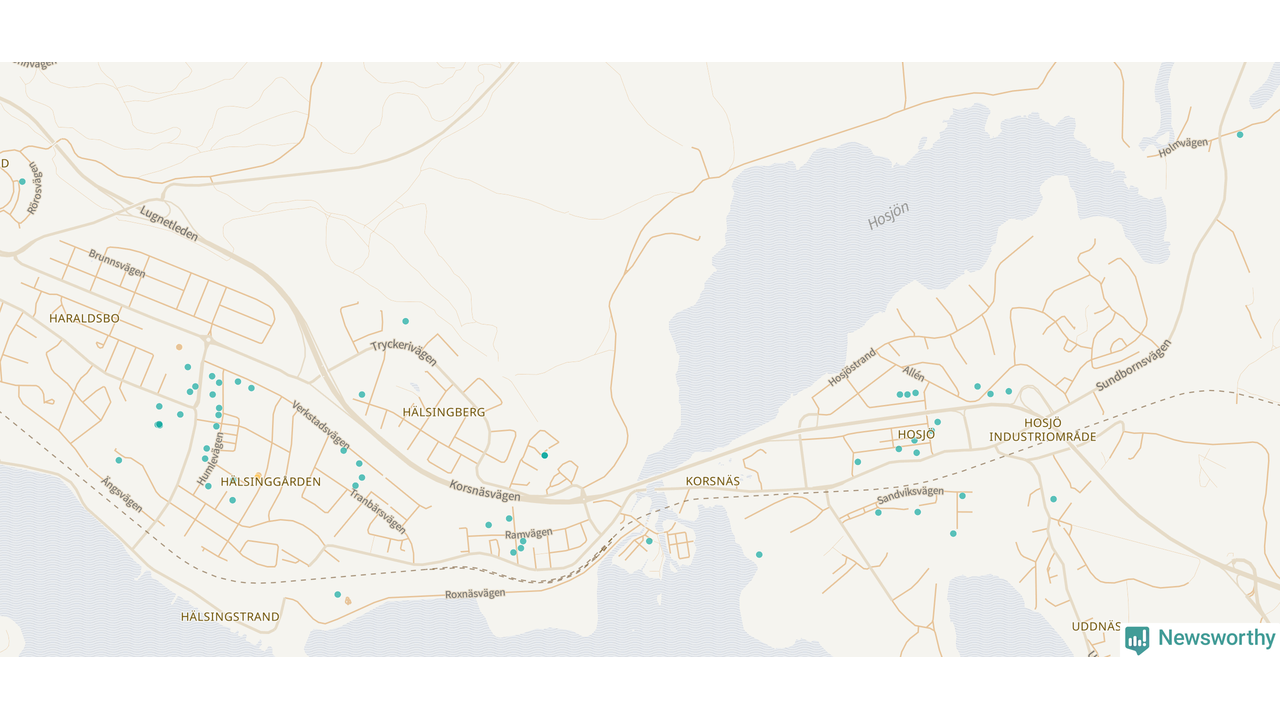Select the Lugnetleden road label
Viewport: 1280px width, 720px height.
click(x=169, y=224)
